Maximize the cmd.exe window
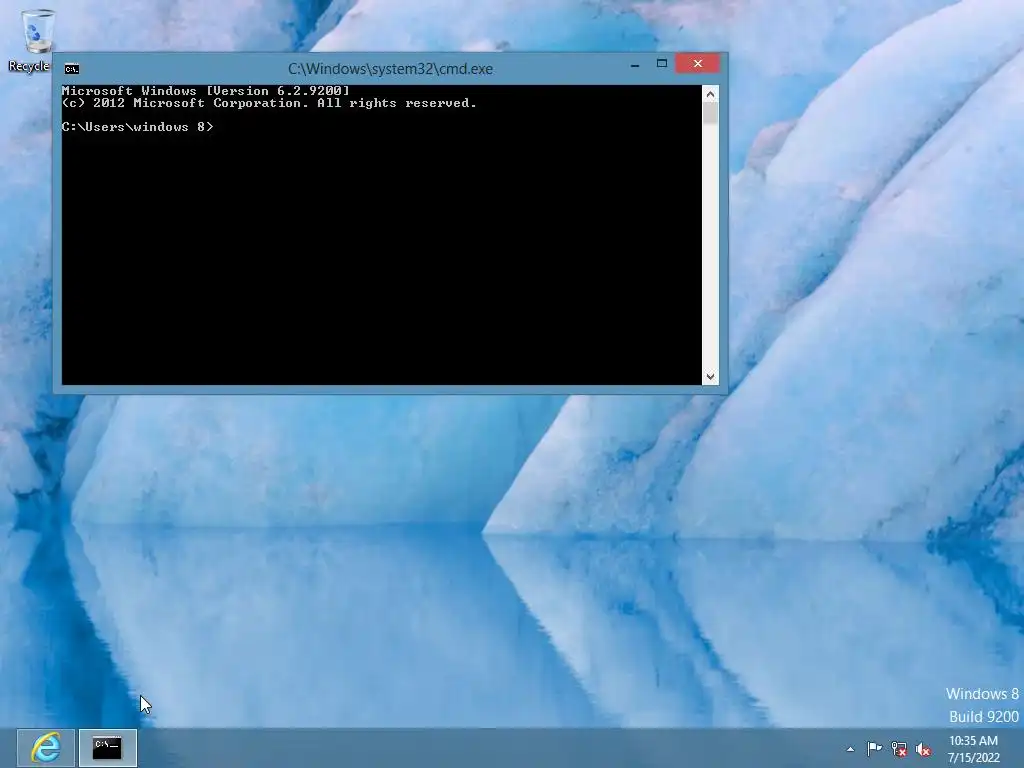Viewport: 1024px width, 768px height. [662, 64]
